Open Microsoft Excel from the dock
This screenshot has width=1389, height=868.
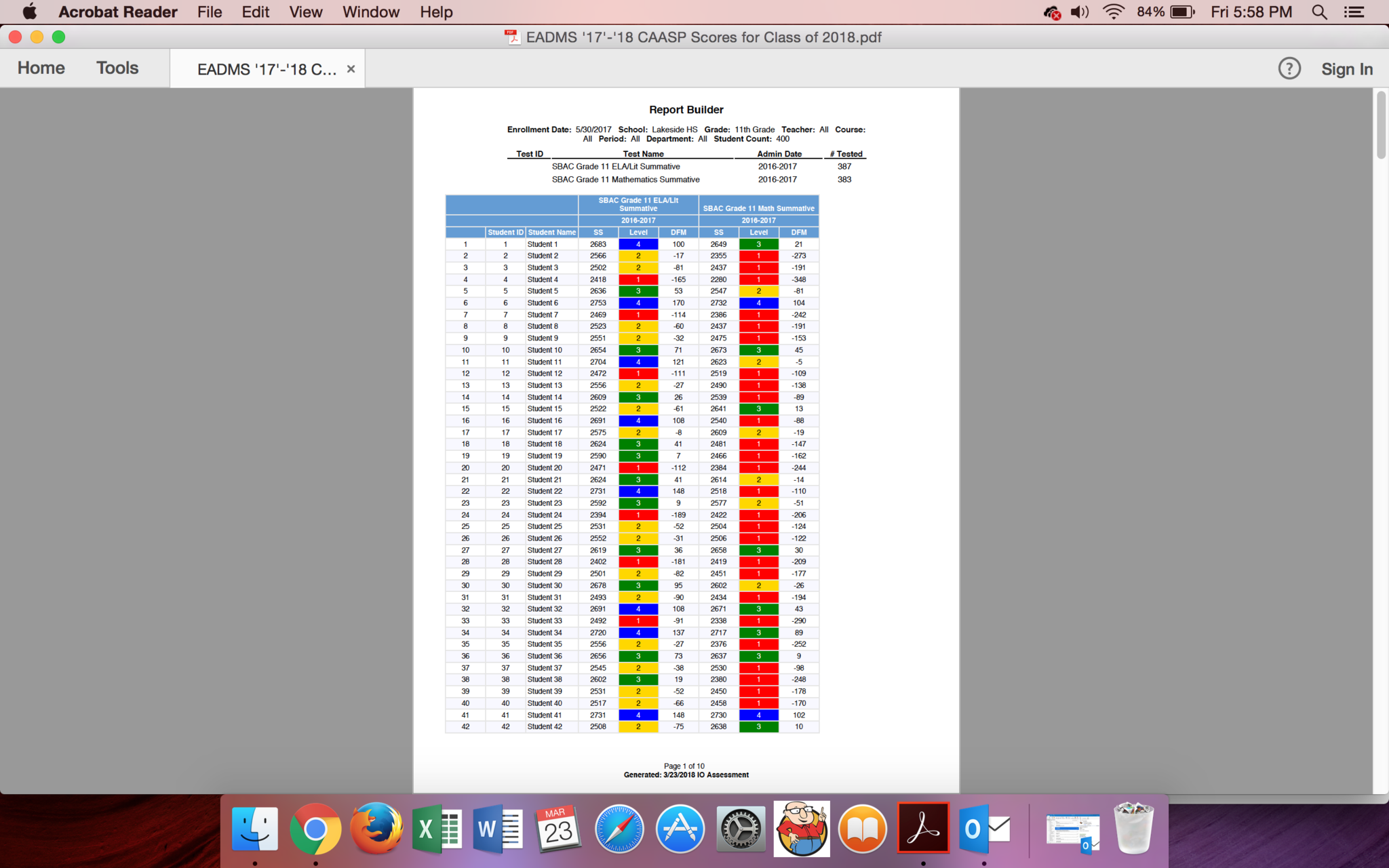point(437,829)
